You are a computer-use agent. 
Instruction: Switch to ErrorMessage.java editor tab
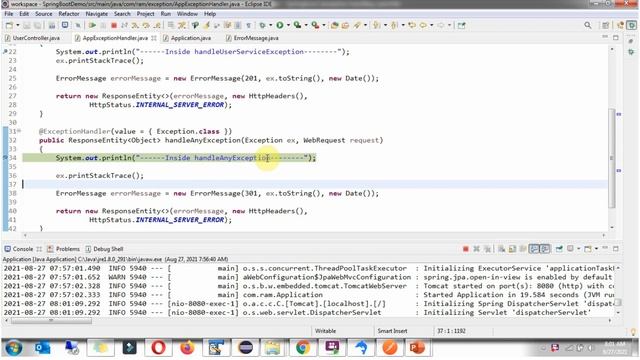coord(253,38)
